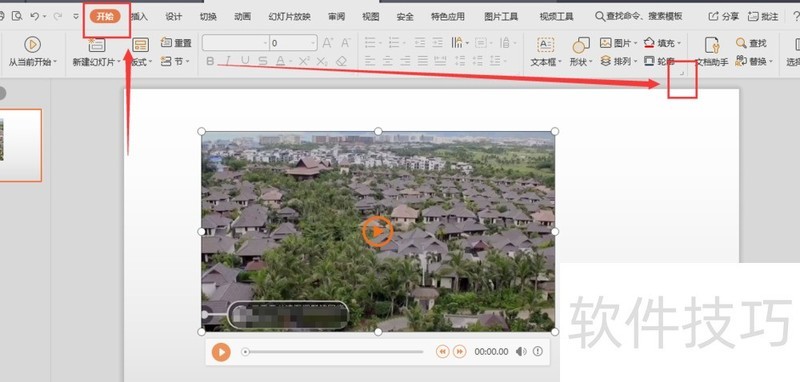Open the 形状 shapes gallery
This screenshot has width=800, height=382.
coord(581,51)
